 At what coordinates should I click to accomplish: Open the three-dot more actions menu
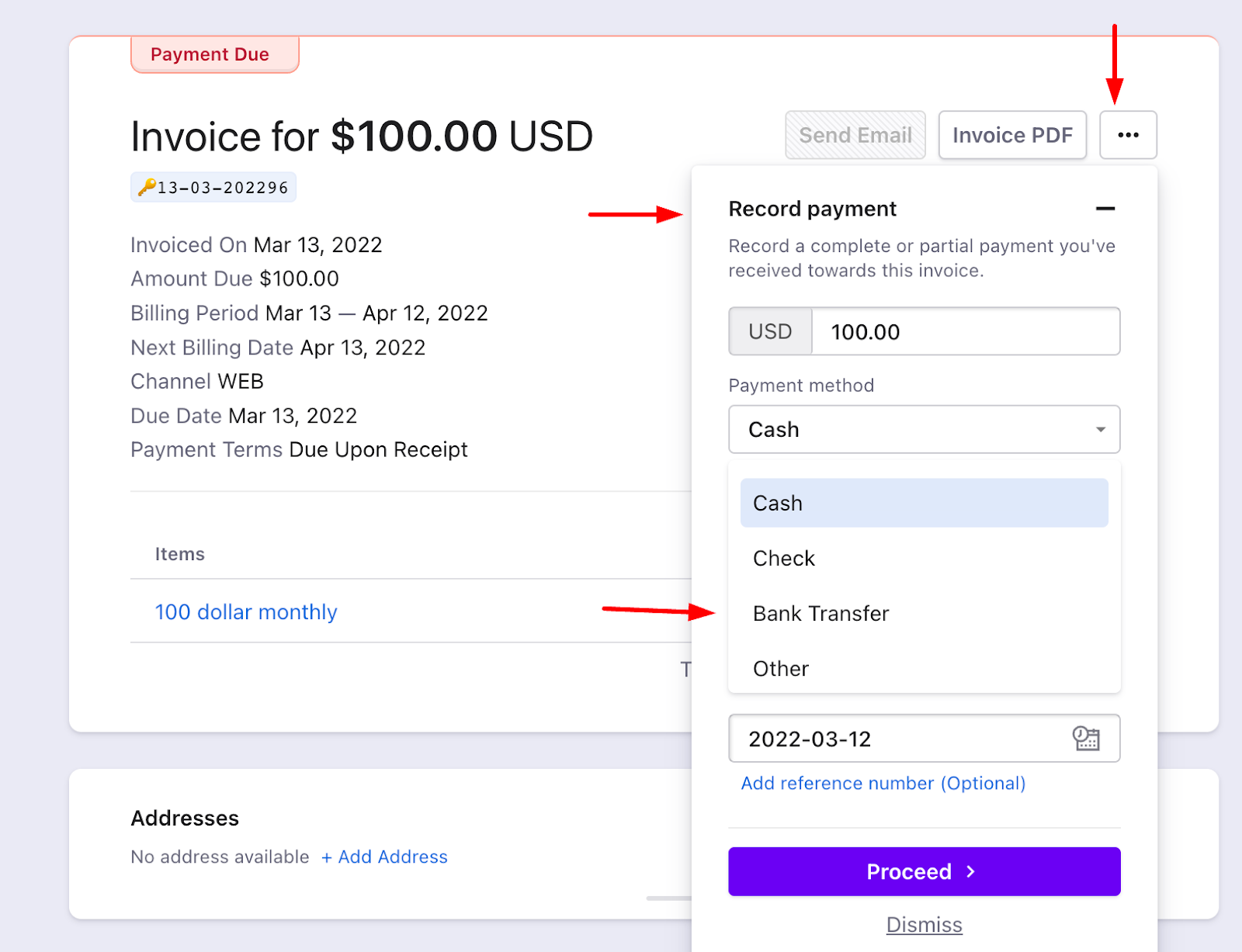1128,135
